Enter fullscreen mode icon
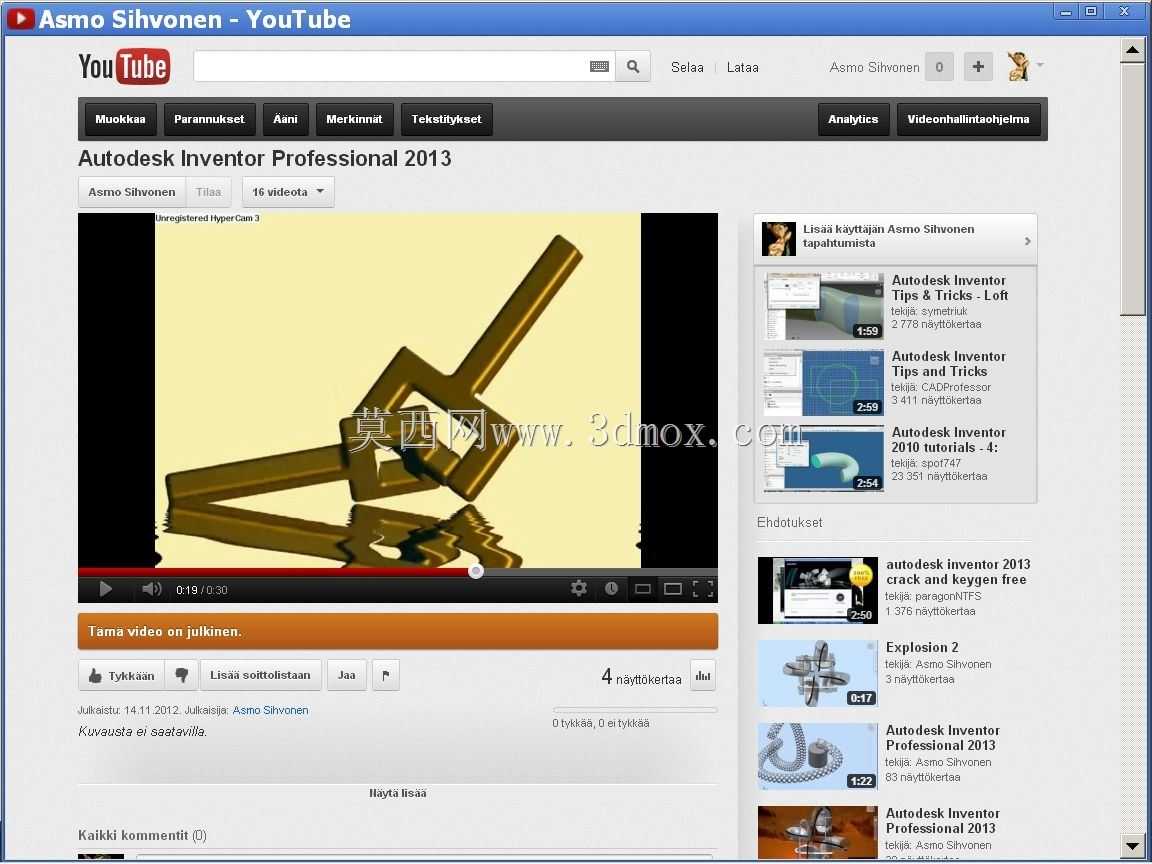1152x864 pixels. coord(703,589)
